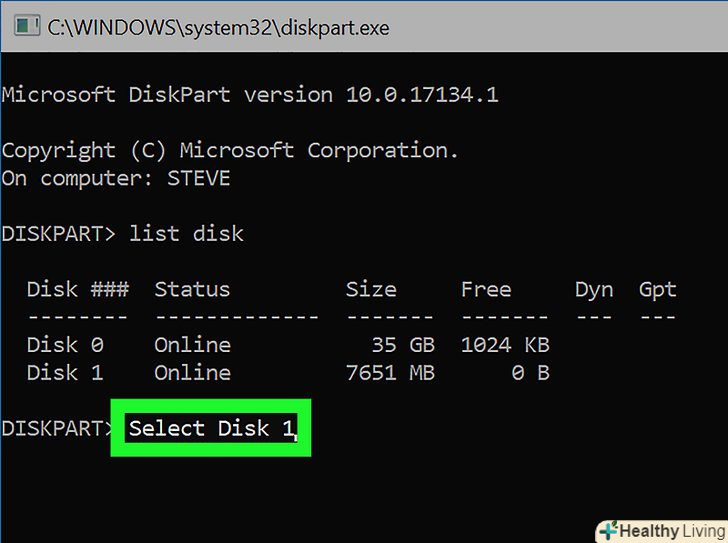Click the 'On computer: STEVE' line
Image resolution: width=728 pixels, height=543 pixels.
coord(116,178)
